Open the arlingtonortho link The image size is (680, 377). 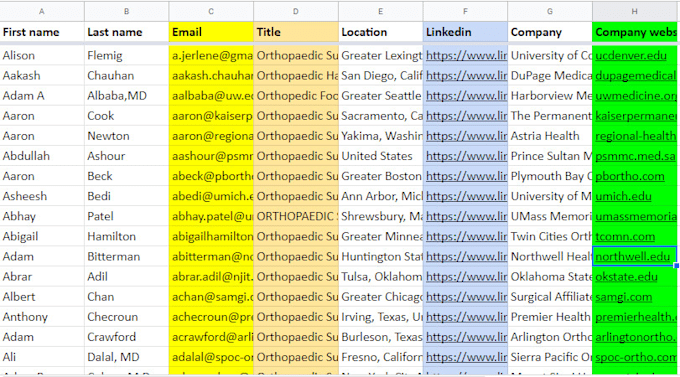pos(635,337)
